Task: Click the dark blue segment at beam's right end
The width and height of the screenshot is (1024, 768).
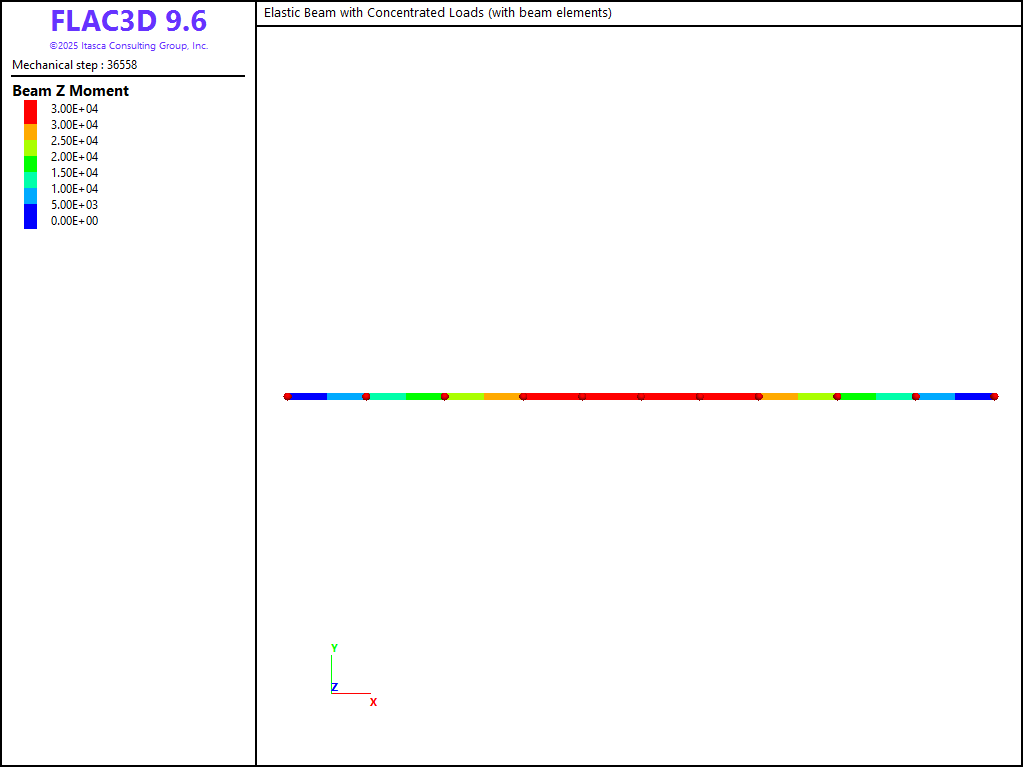Action: point(973,397)
